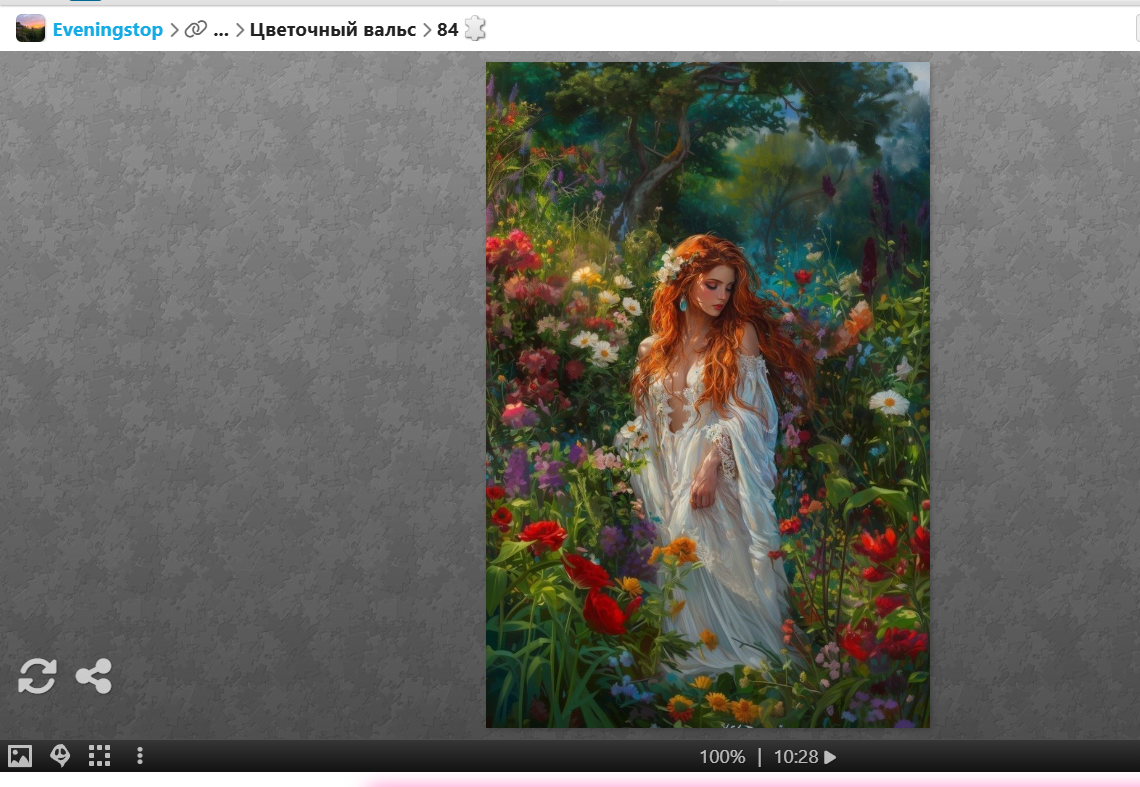Click the chevron just before 84
Viewport: 1140px width, 787px height.
[x=427, y=30]
